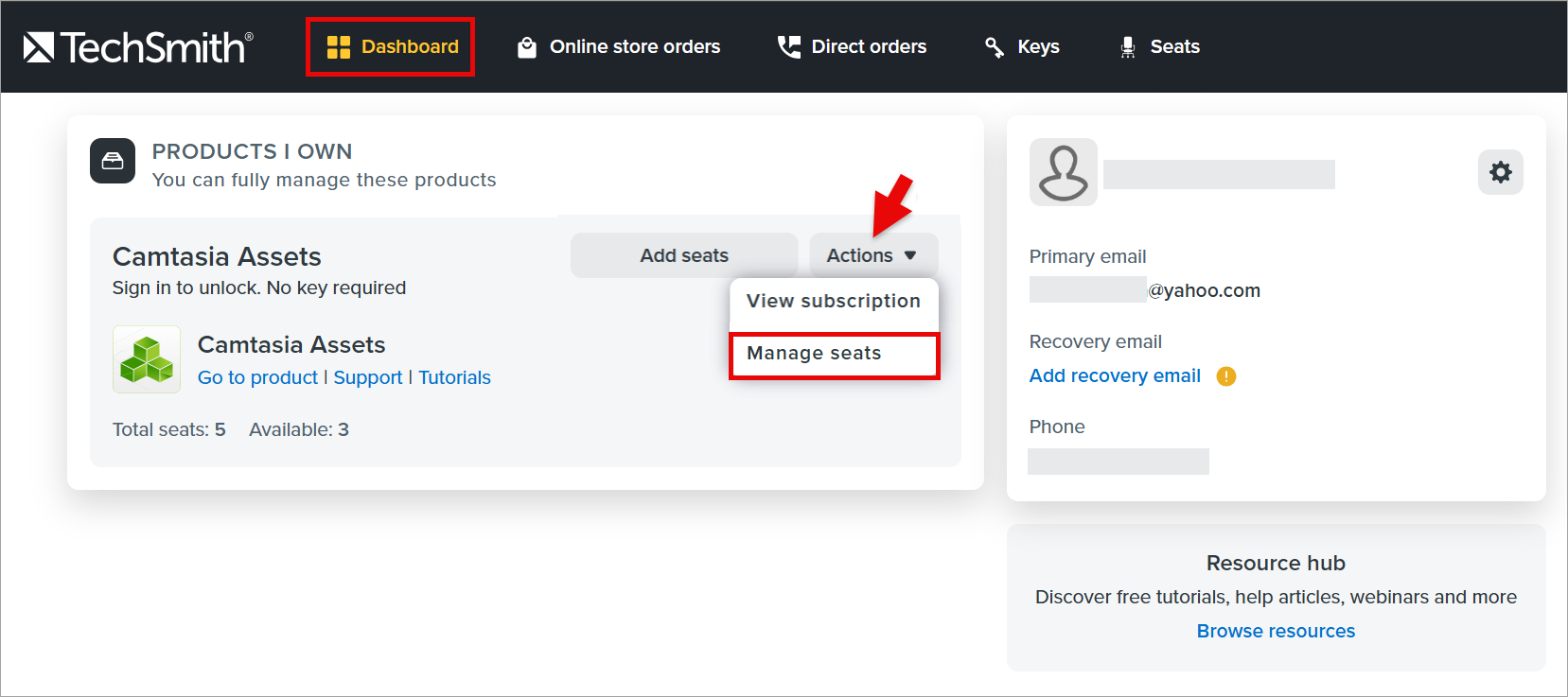Click the Add seats button

pyautogui.click(x=684, y=255)
